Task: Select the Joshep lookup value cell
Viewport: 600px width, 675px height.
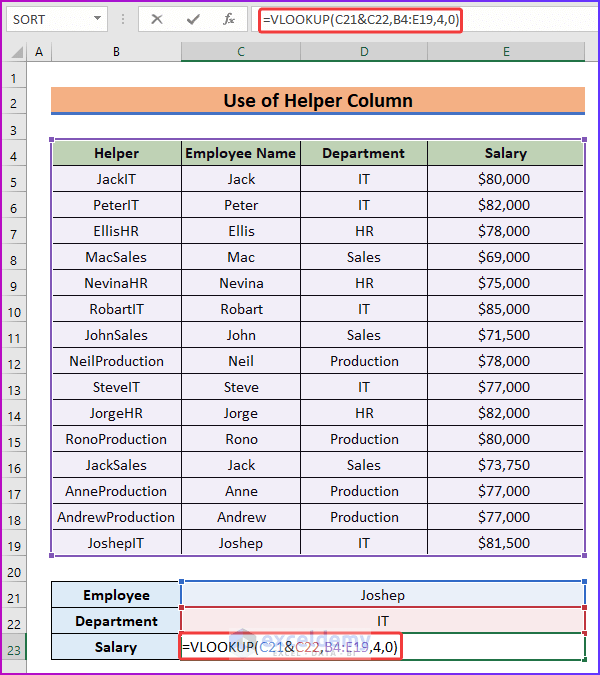Action: click(x=383, y=595)
